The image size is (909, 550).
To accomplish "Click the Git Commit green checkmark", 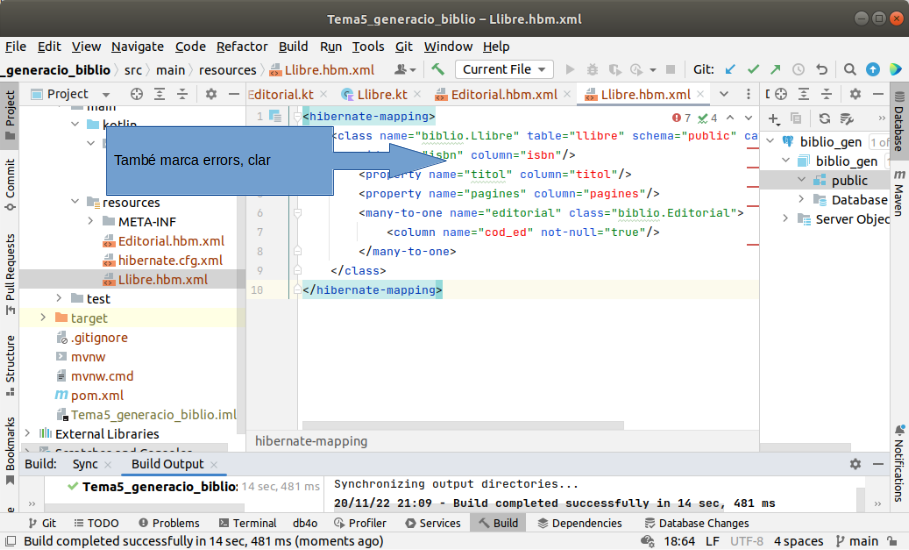I will tap(753, 70).
